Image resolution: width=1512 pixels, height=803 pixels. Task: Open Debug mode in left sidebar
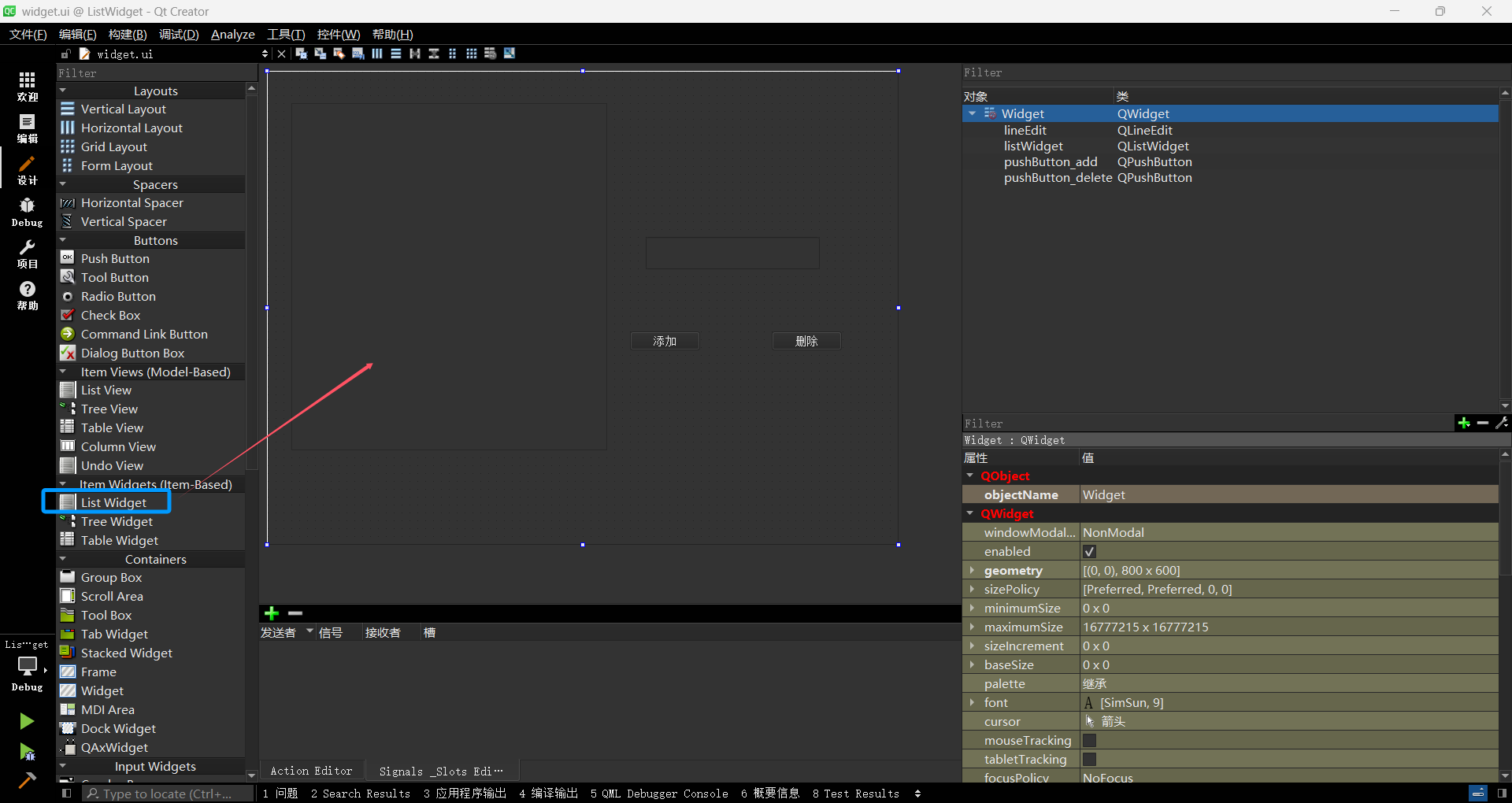(x=28, y=213)
